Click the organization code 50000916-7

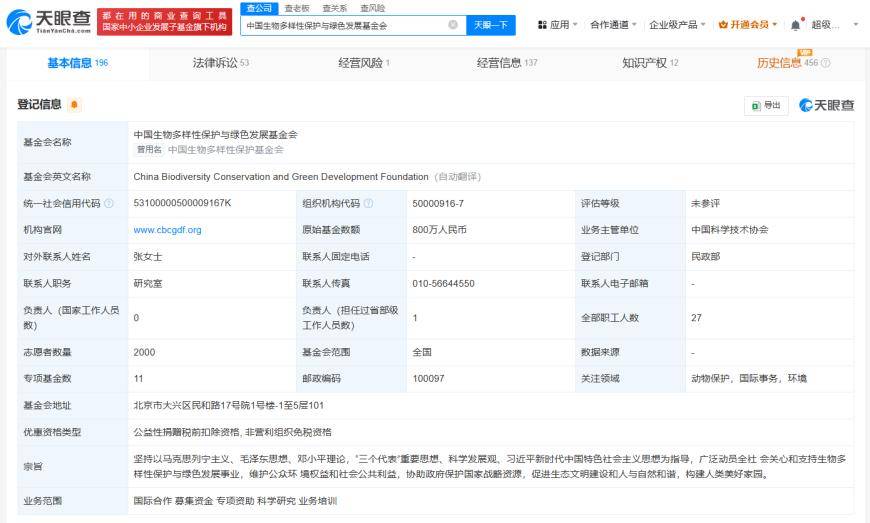(438, 204)
